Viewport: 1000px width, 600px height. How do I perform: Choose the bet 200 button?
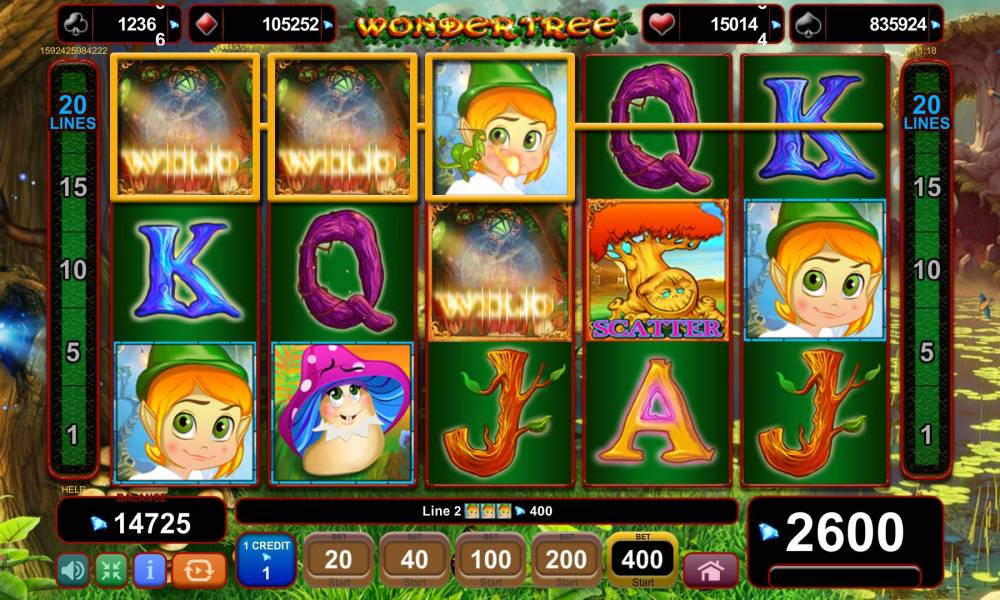[x=566, y=560]
